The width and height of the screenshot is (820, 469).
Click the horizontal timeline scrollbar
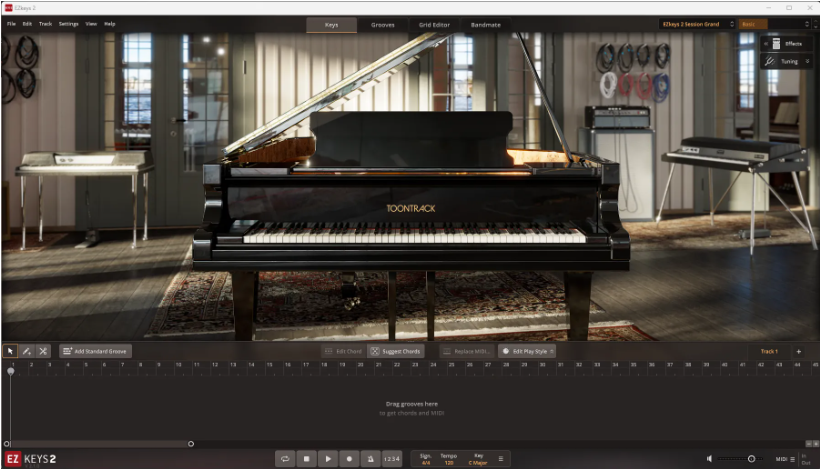coord(99,444)
